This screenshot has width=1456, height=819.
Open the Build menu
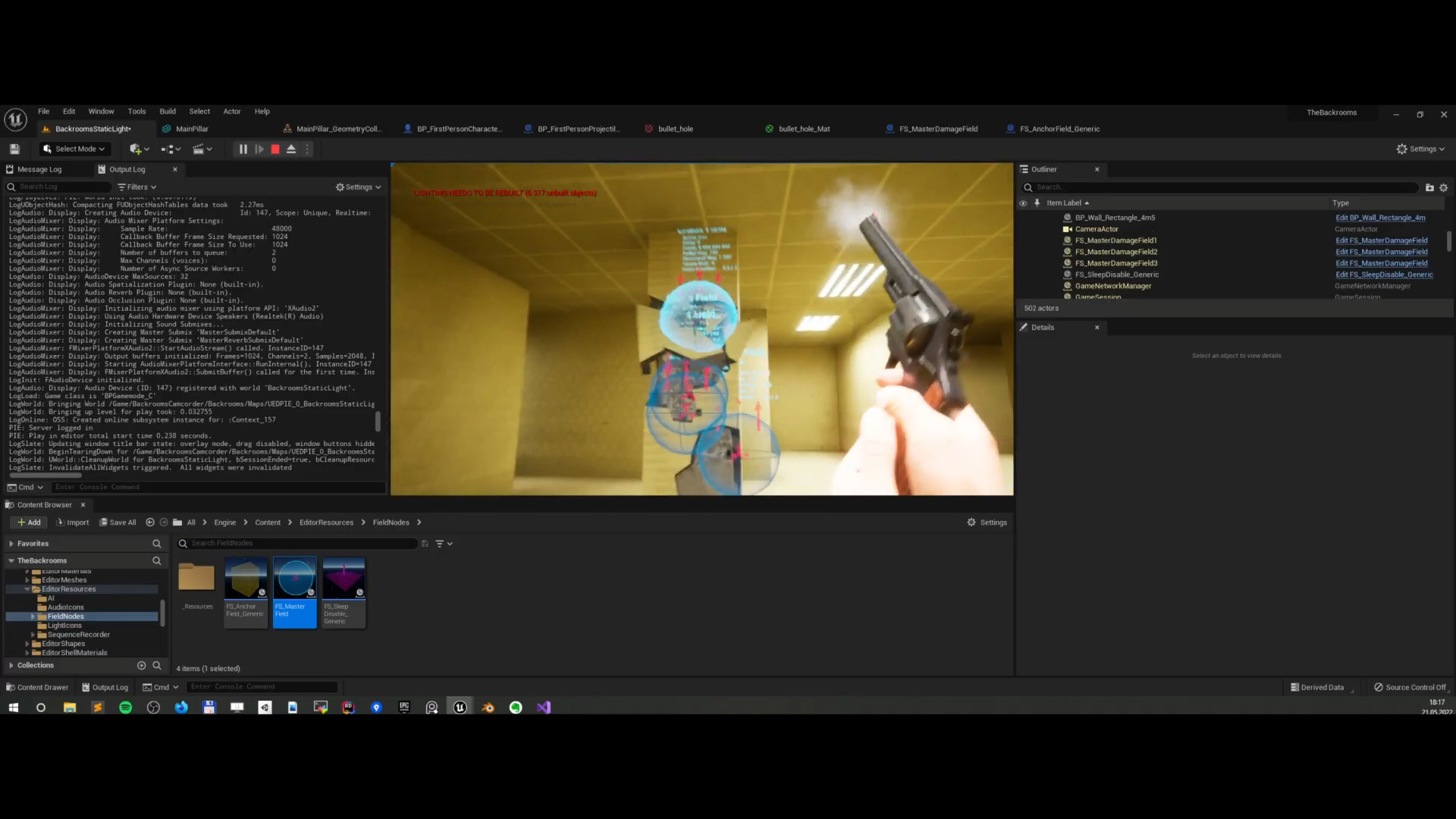tap(168, 111)
